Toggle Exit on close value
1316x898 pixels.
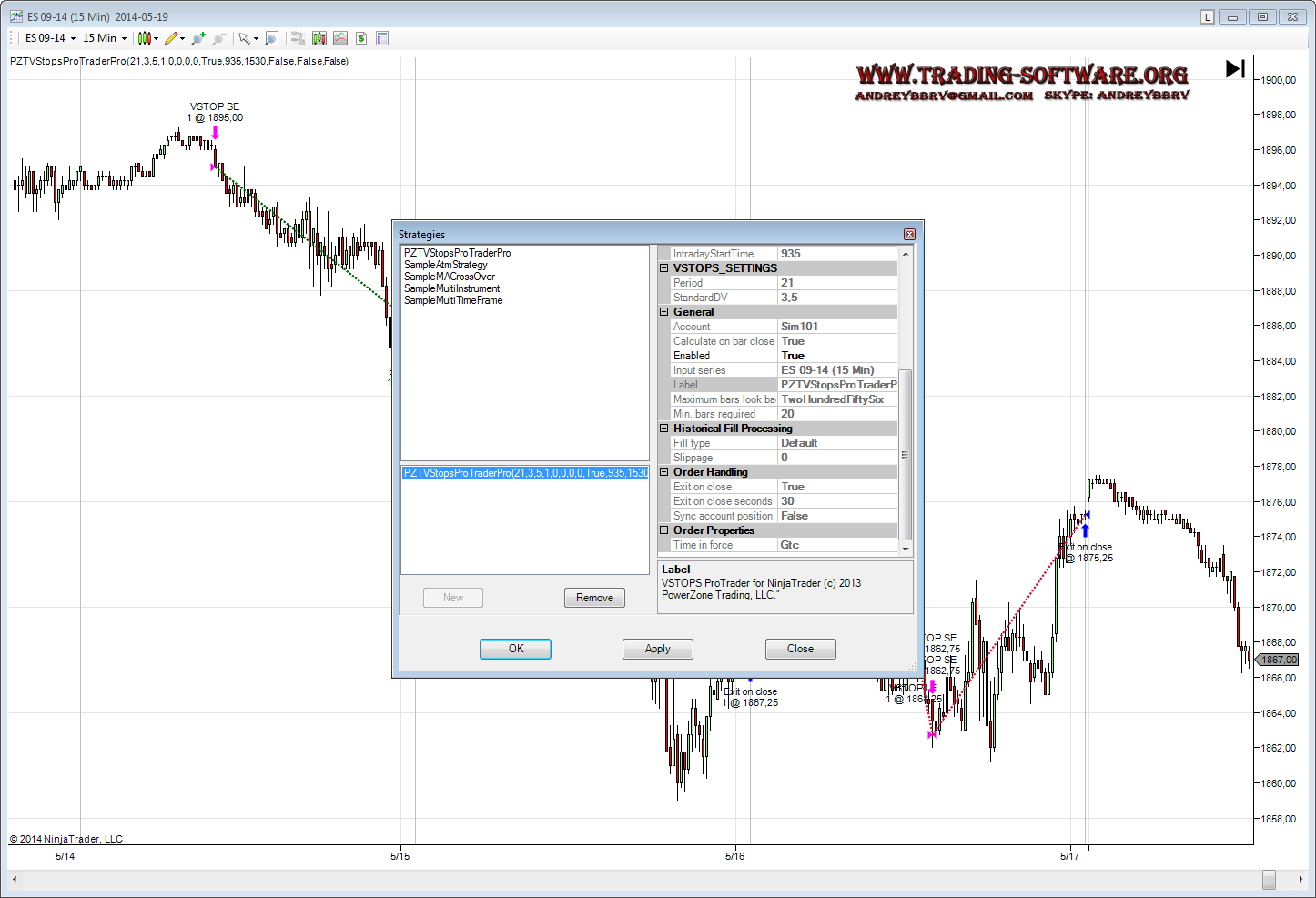pyautogui.click(x=836, y=487)
